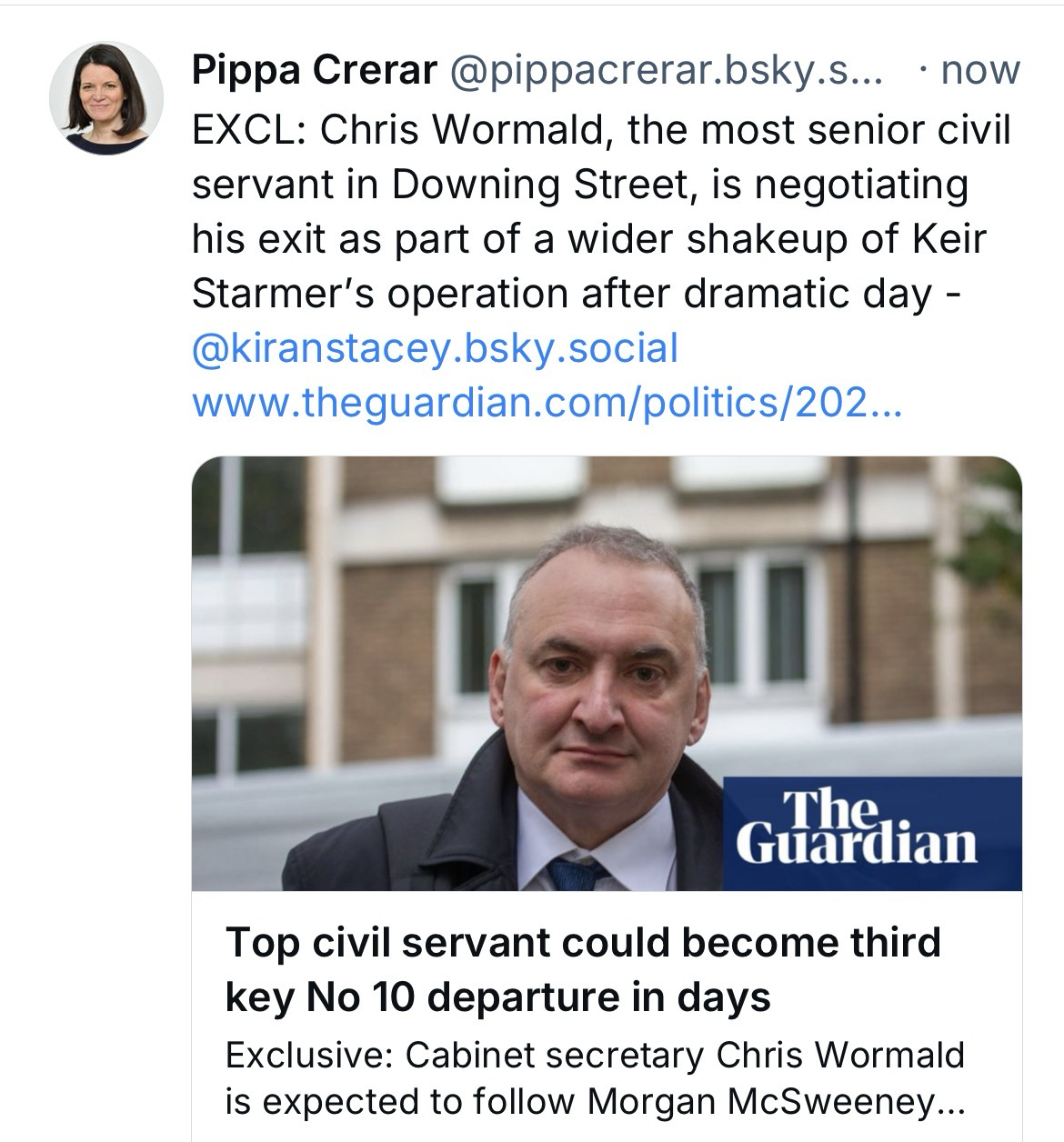The image size is (1064, 1142).
Task: Click the man's blue tie in the photo
Action: coord(574,874)
